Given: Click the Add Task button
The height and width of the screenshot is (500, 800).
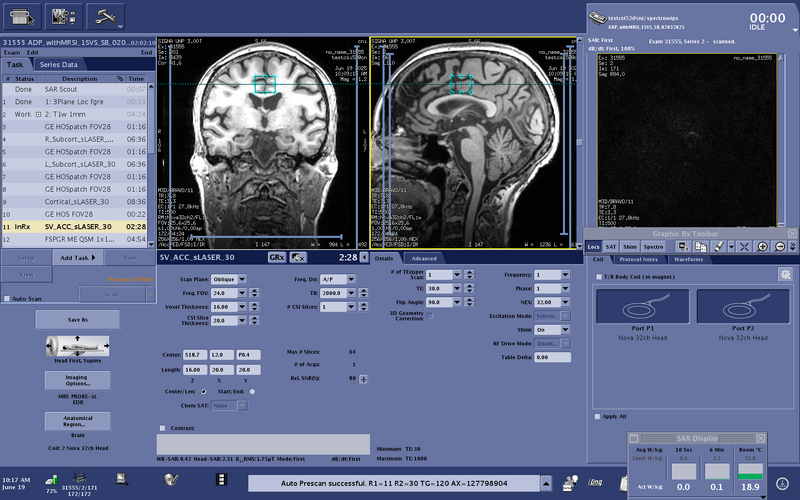Looking at the screenshot, I should 78,258.
